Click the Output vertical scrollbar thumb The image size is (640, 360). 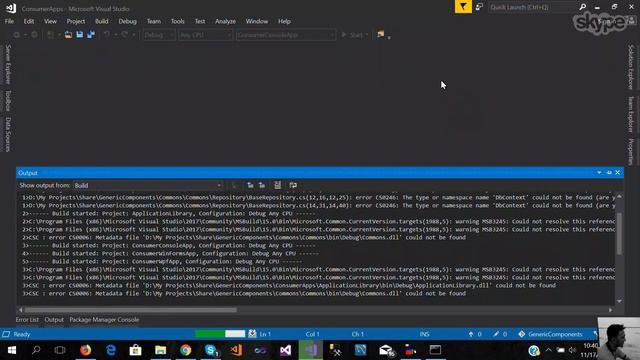619,233
